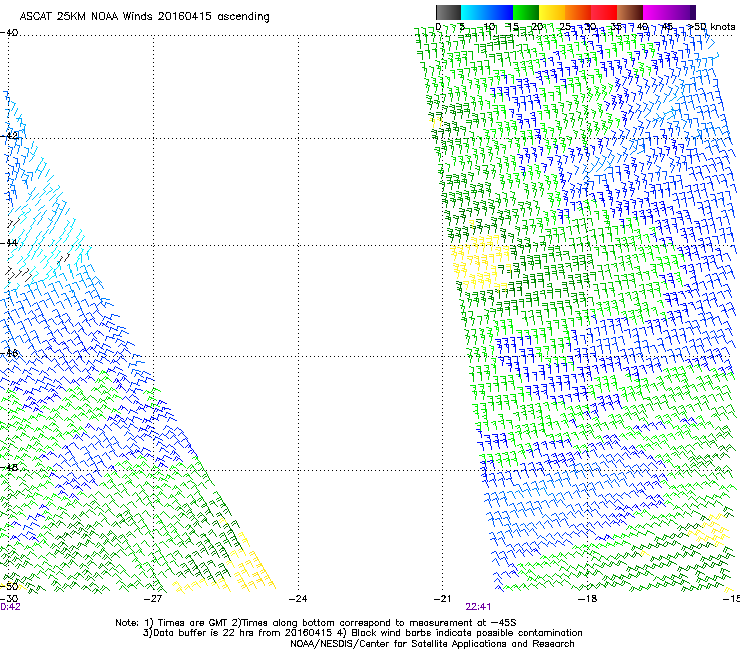
Task: Pick the brown 35–40 knots color bar segment
Action: pos(630,12)
